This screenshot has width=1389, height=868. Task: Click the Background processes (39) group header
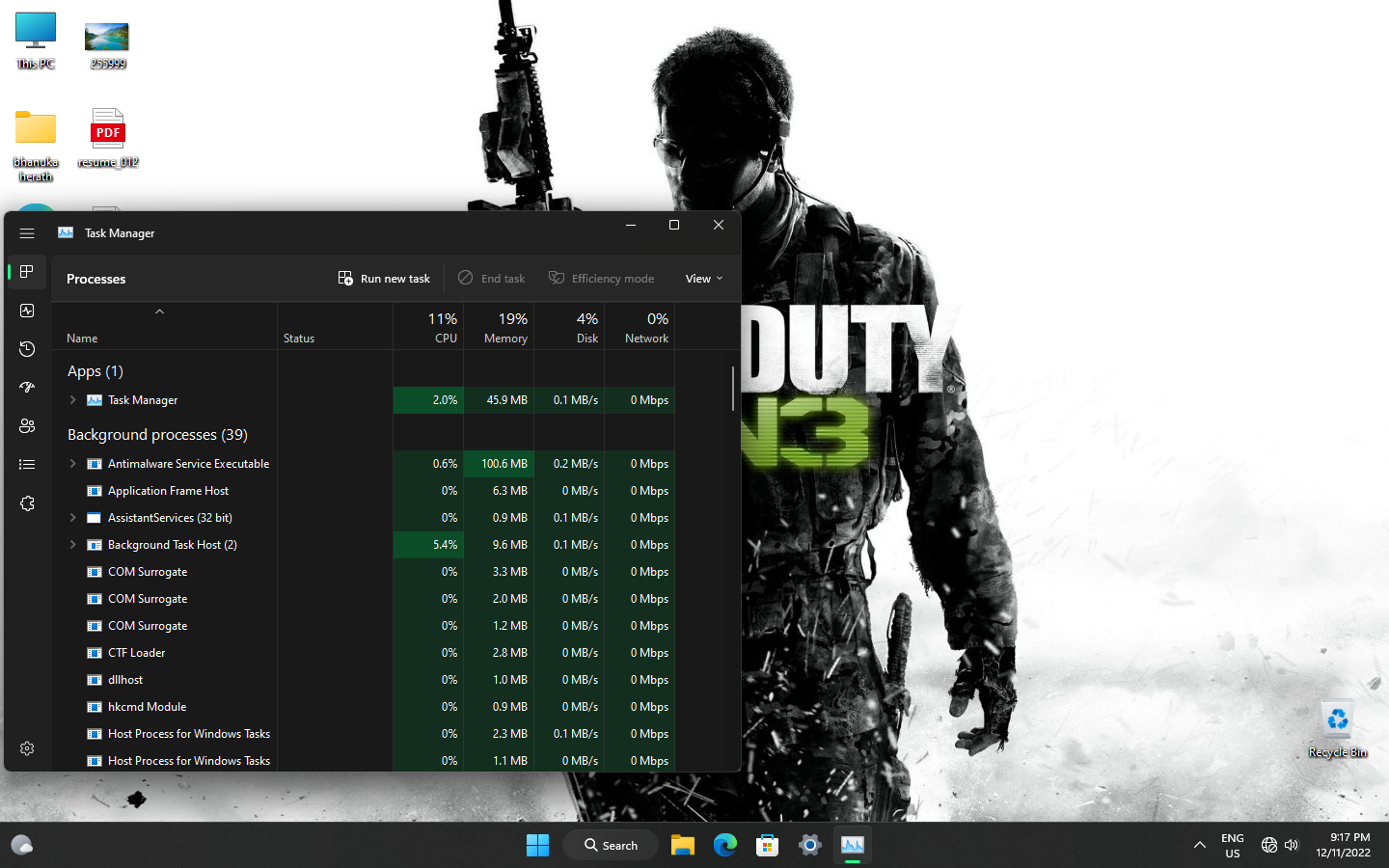[157, 435]
